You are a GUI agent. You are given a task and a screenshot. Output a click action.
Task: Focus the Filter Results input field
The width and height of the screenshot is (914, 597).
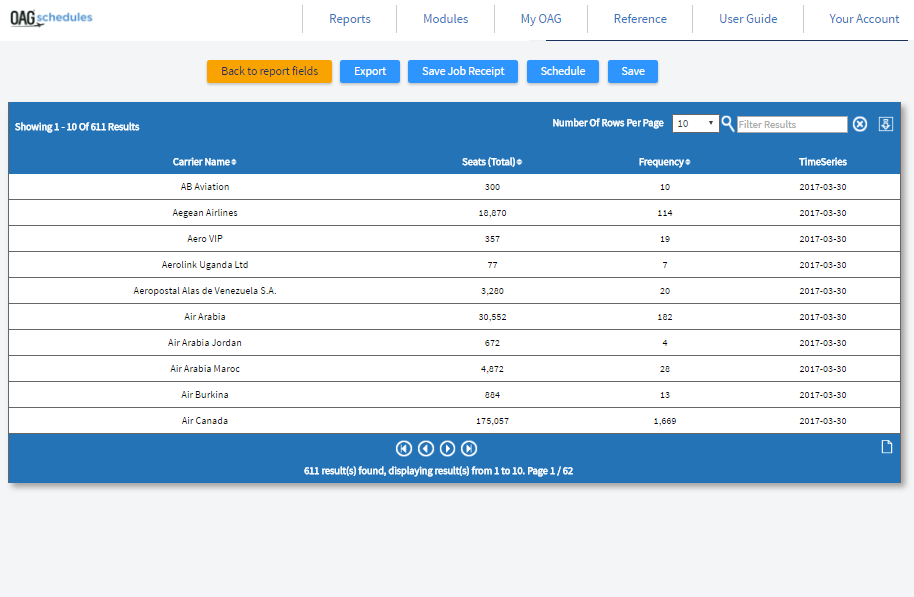point(792,124)
